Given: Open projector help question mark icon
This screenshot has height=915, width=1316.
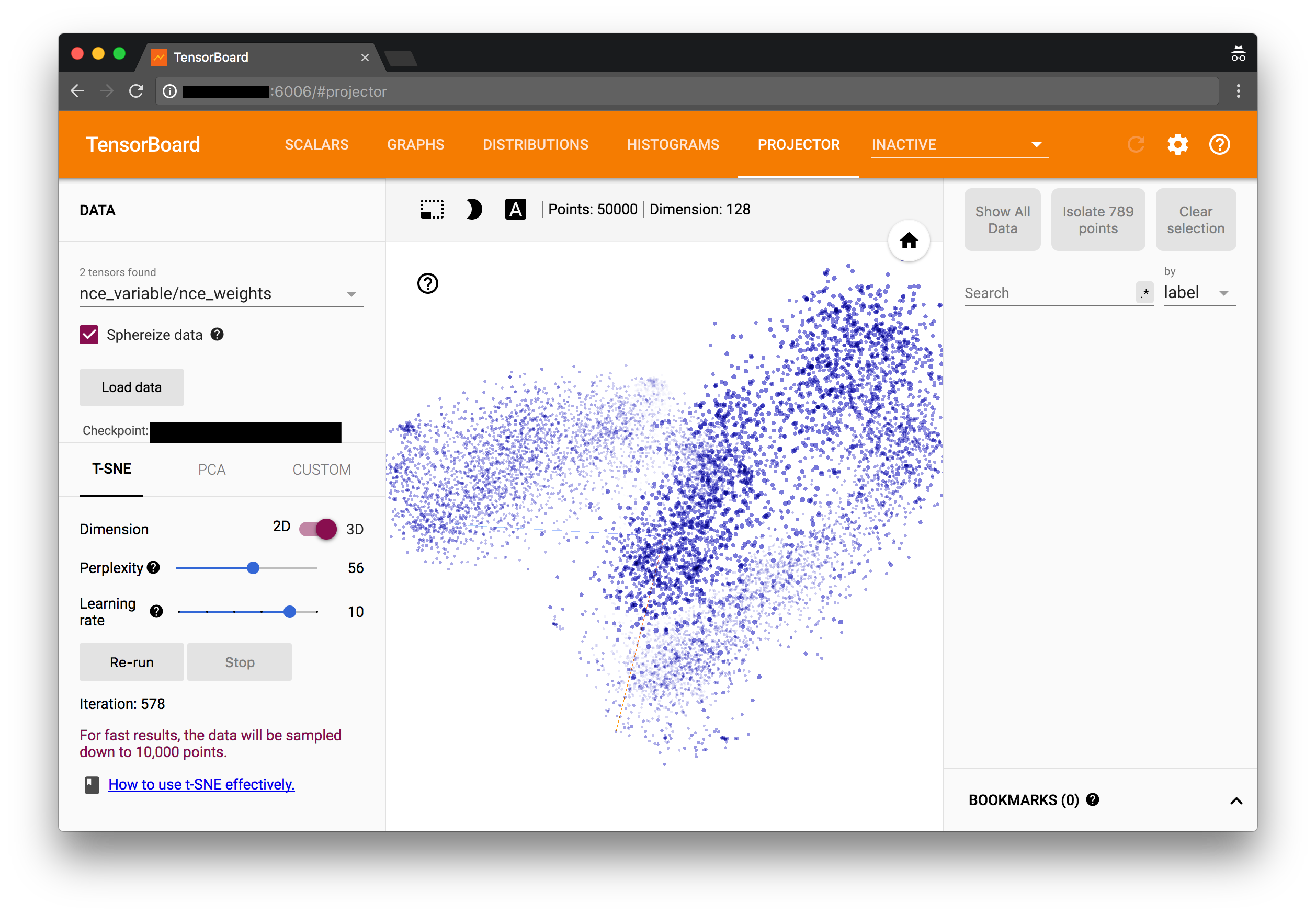Looking at the screenshot, I should [x=427, y=283].
